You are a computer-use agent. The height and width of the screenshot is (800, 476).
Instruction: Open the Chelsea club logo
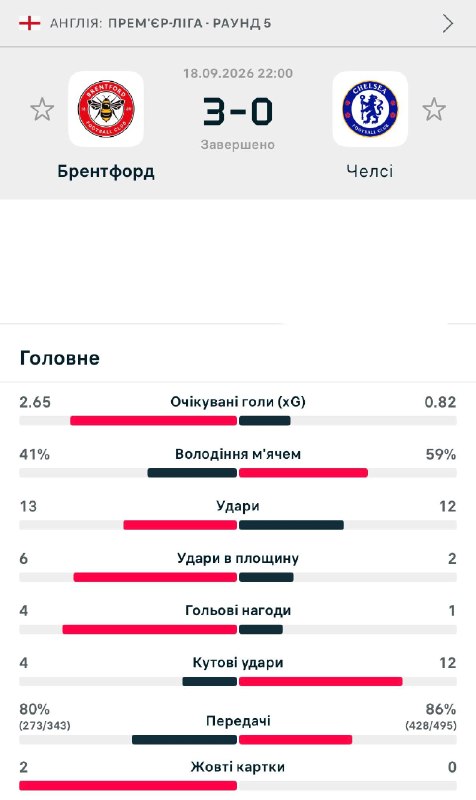pos(370,109)
